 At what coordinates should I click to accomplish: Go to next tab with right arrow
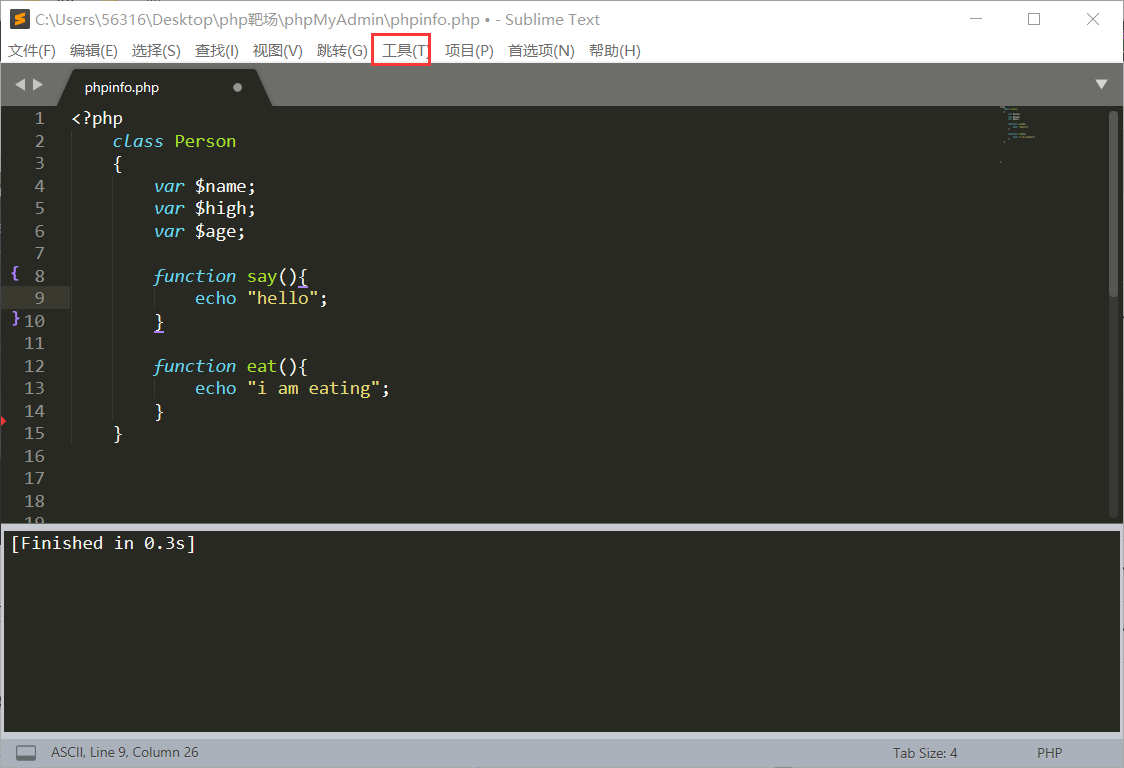(38, 85)
